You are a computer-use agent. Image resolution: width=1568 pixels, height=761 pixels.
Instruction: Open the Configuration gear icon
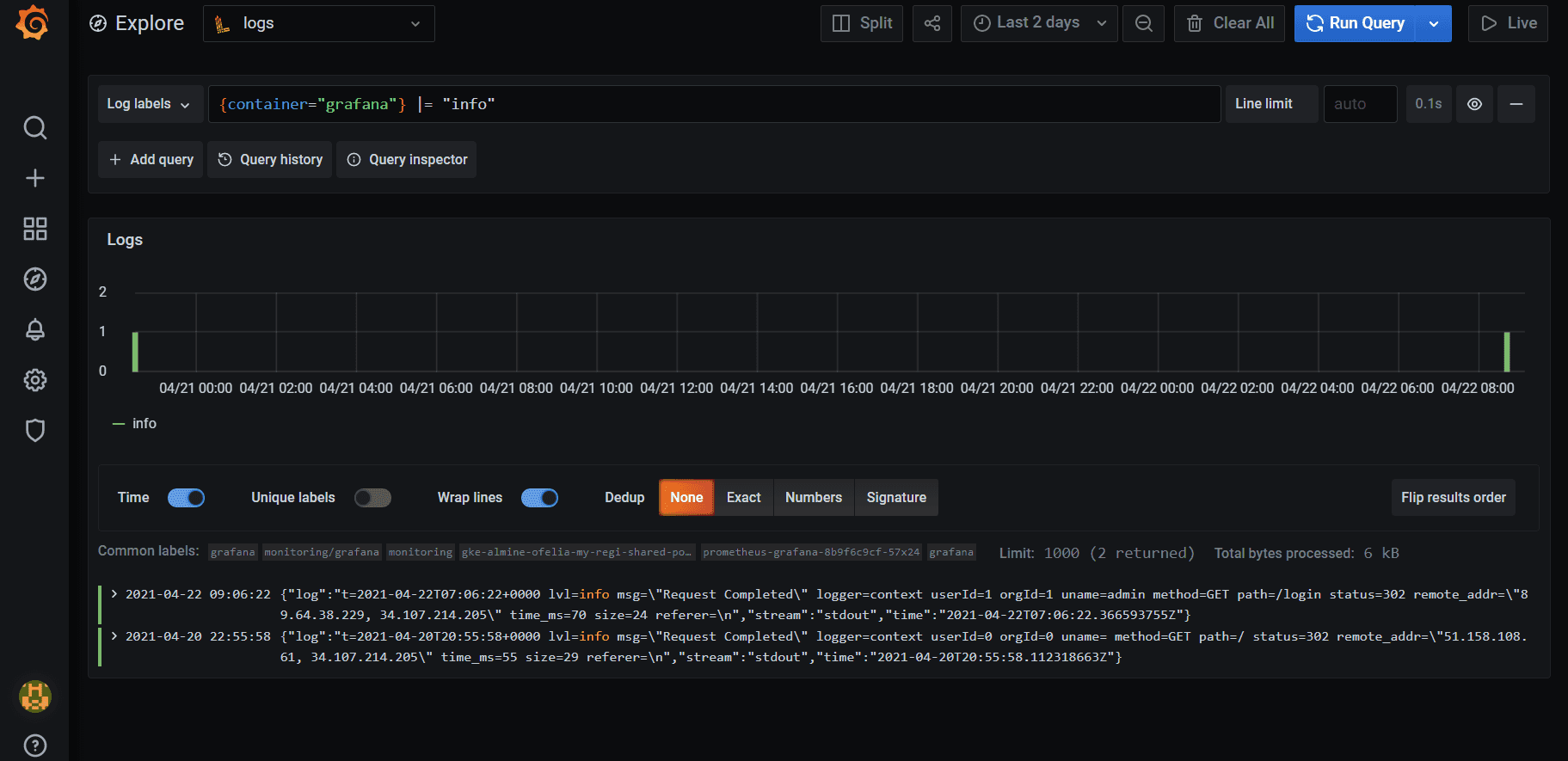click(x=35, y=380)
